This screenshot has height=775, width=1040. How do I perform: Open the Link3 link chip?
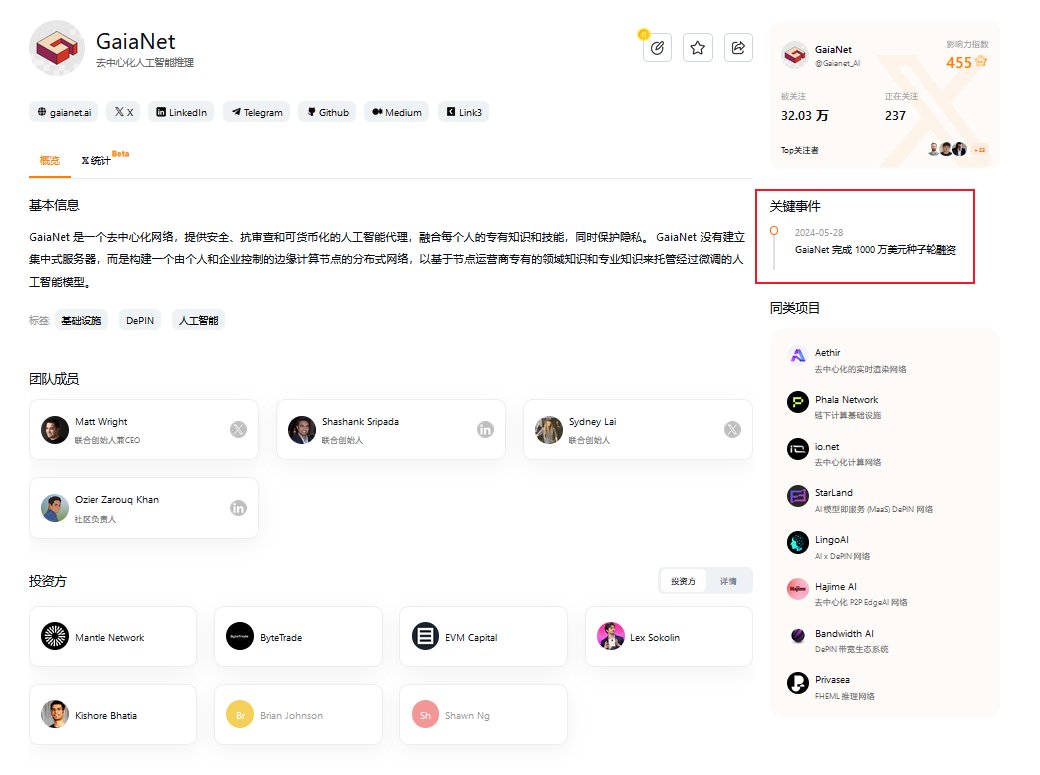click(464, 112)
